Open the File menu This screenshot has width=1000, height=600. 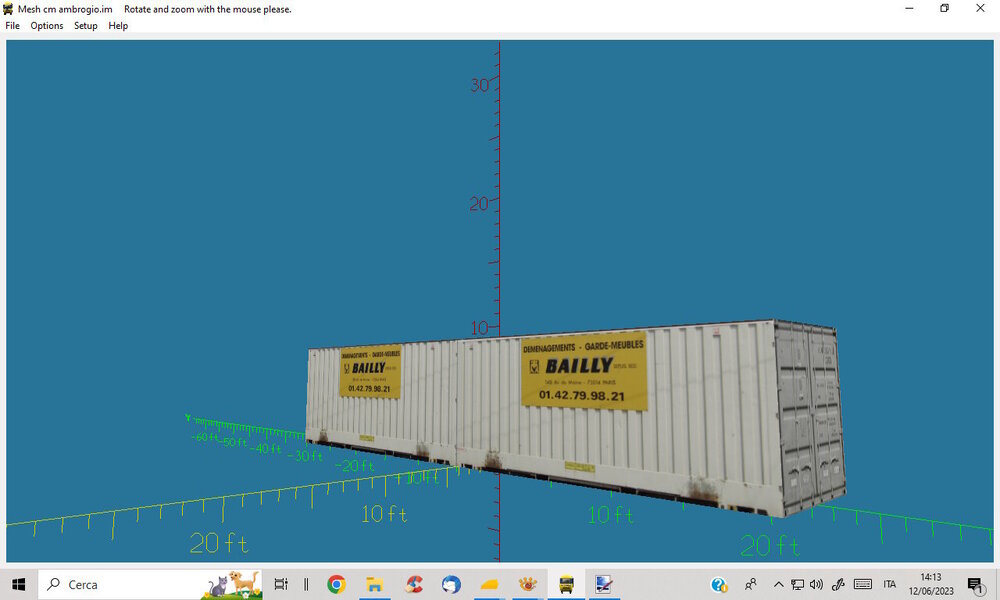12,26
